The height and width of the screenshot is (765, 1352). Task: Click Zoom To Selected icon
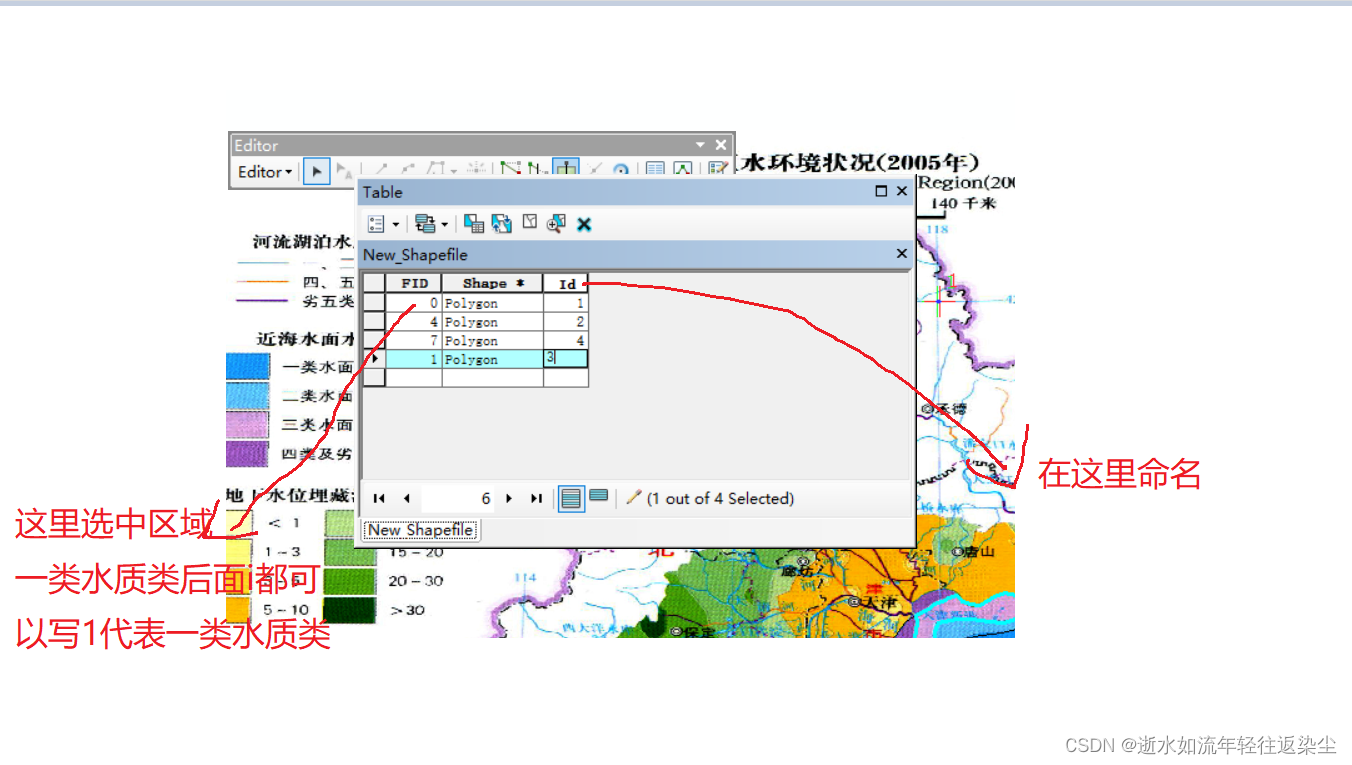(x=557, y=224)
